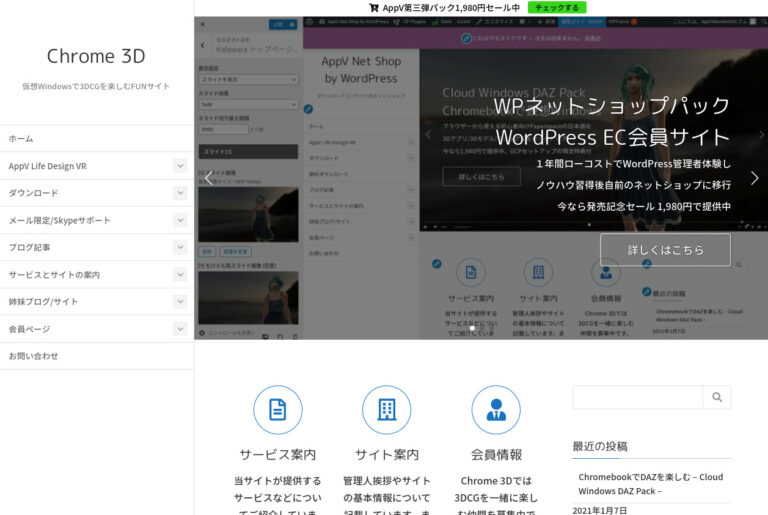
Task: Expand the サービスとサイトの案内 submenu
Action: (180, 275)
